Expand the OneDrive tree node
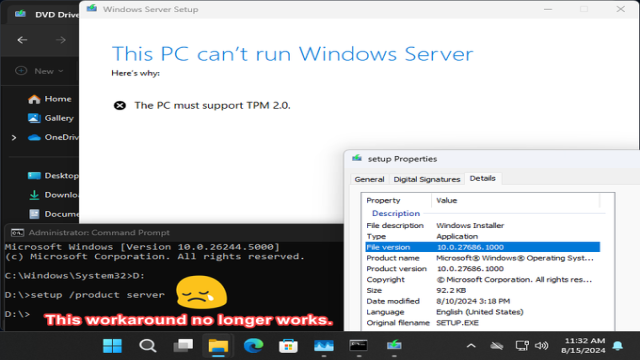The height and width of the screenshot is (360, 640). (x=14, y=138)
